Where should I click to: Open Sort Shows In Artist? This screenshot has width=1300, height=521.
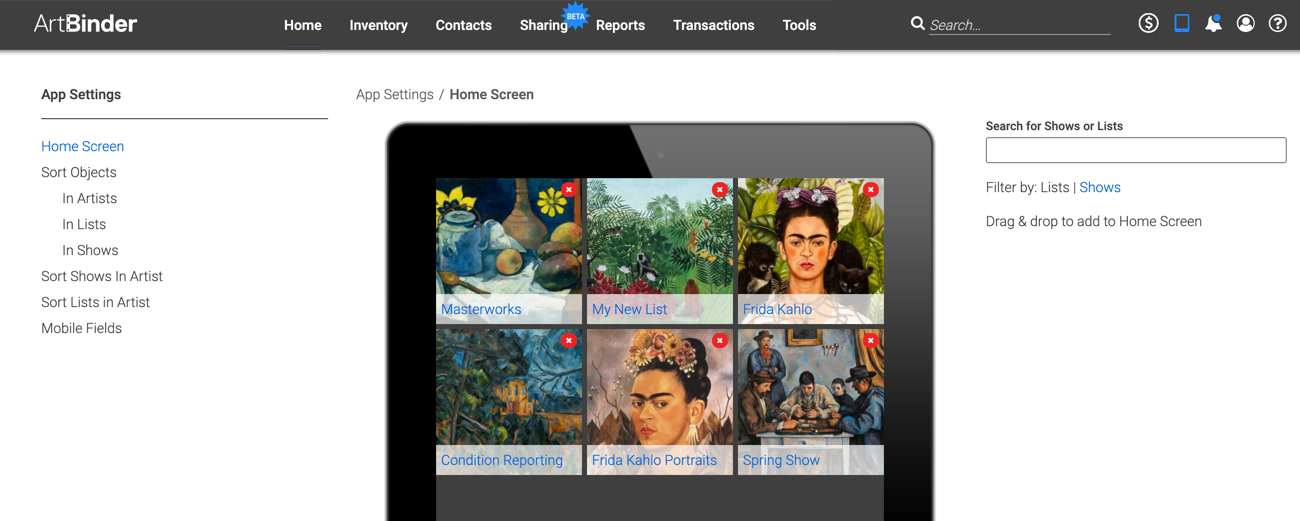(x=102, y=276)
